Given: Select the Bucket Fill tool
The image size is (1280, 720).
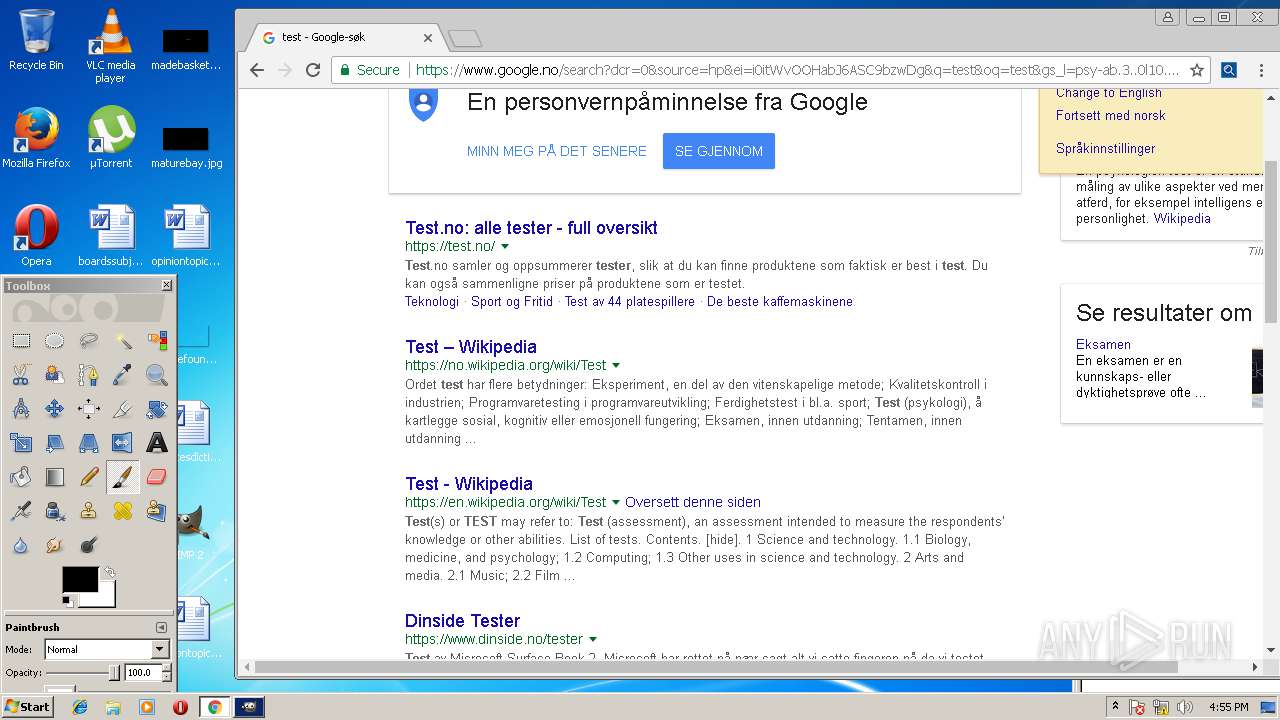Looking at the screenshot, I should 21,477.
